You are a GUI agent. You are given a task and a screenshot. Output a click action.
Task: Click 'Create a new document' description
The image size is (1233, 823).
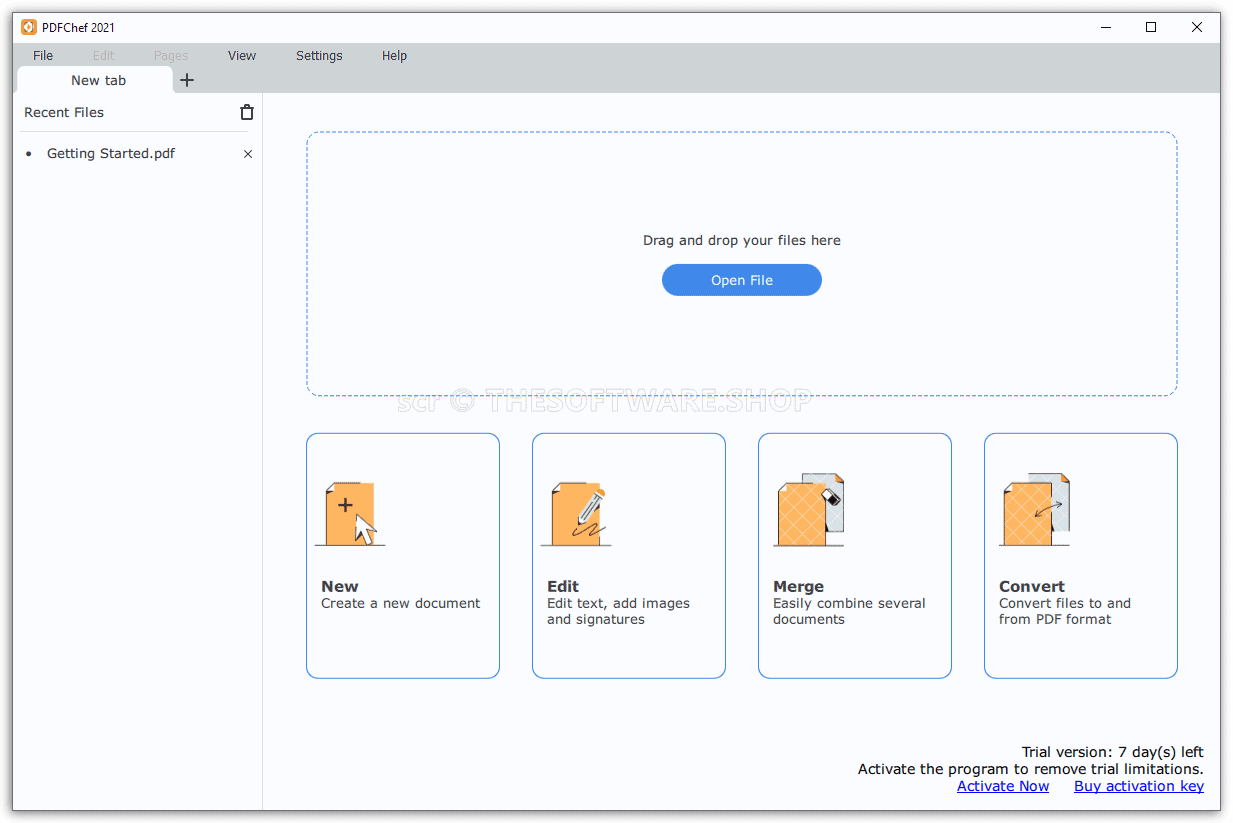tap(401, 603)
